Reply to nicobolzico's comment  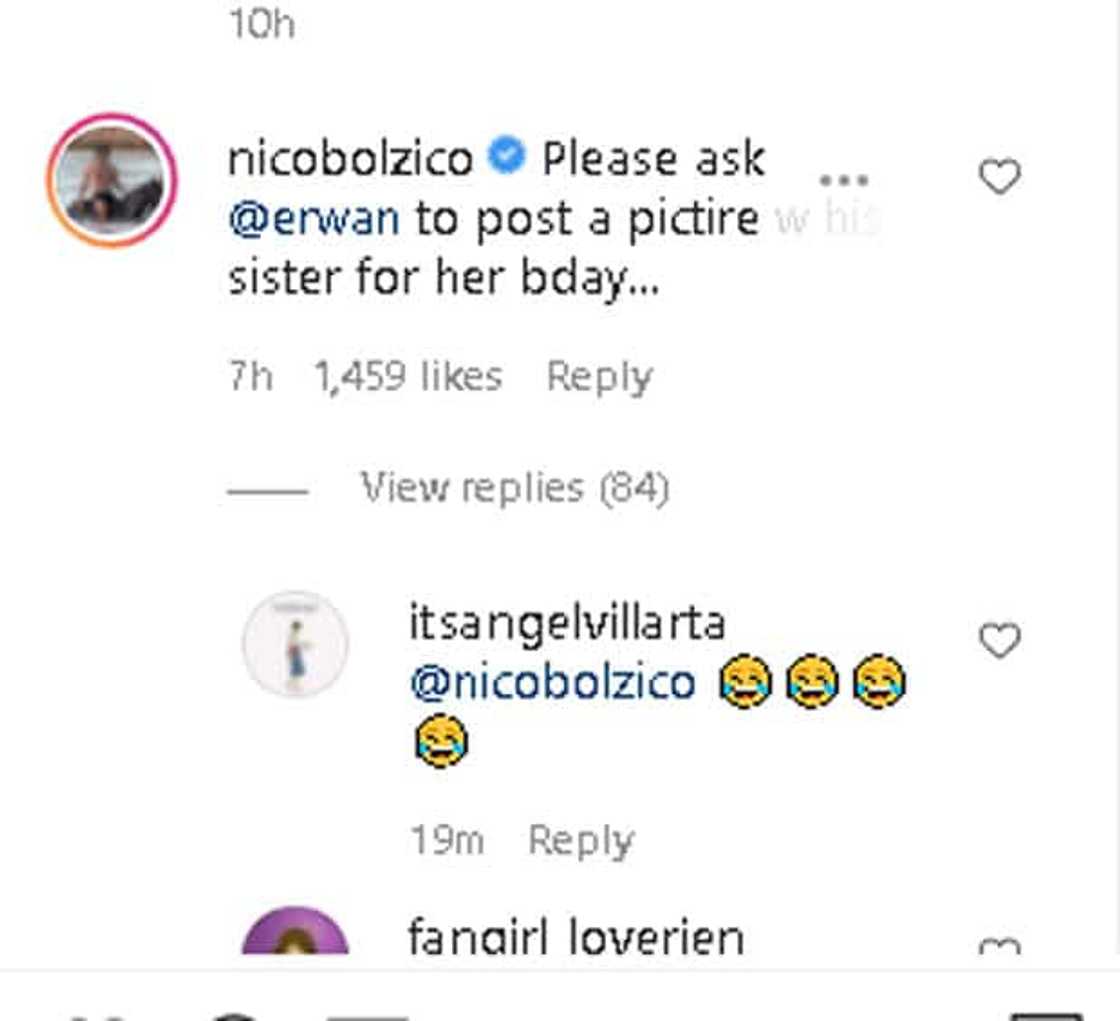(x=599, y=377)
